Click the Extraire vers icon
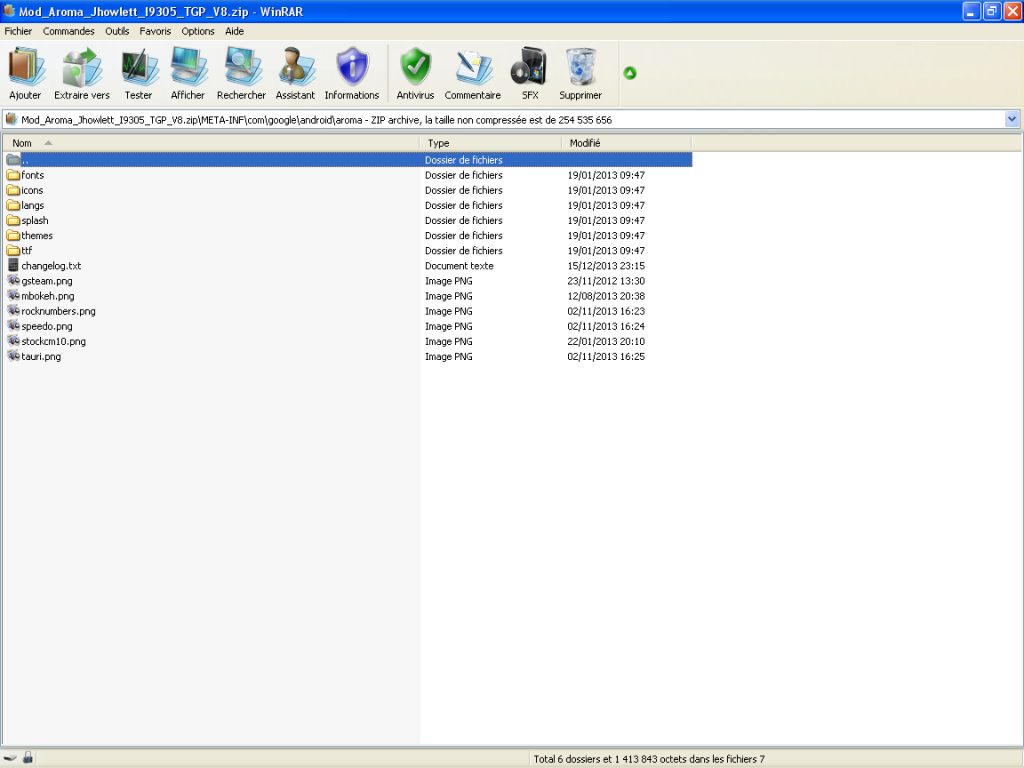This screenshot has width=1024, height=768. click(82, 73)
